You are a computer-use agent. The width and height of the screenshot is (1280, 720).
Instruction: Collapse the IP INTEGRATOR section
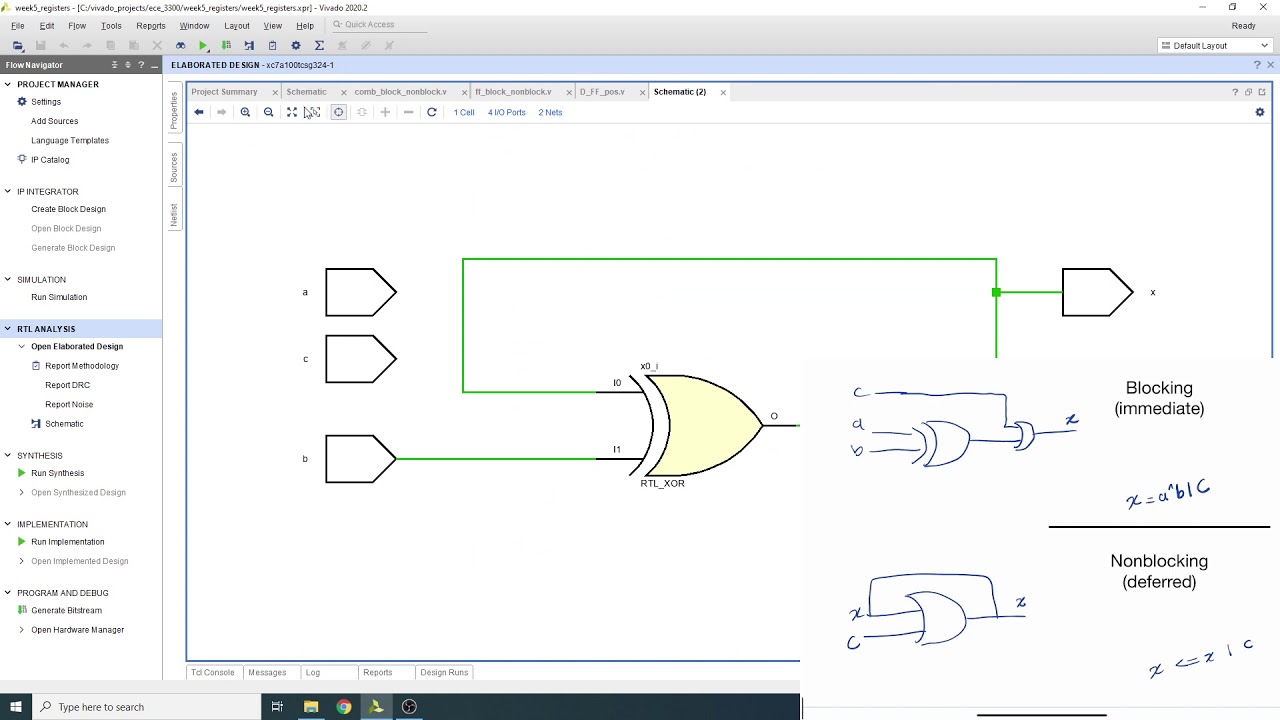click(x=8, y=191)
